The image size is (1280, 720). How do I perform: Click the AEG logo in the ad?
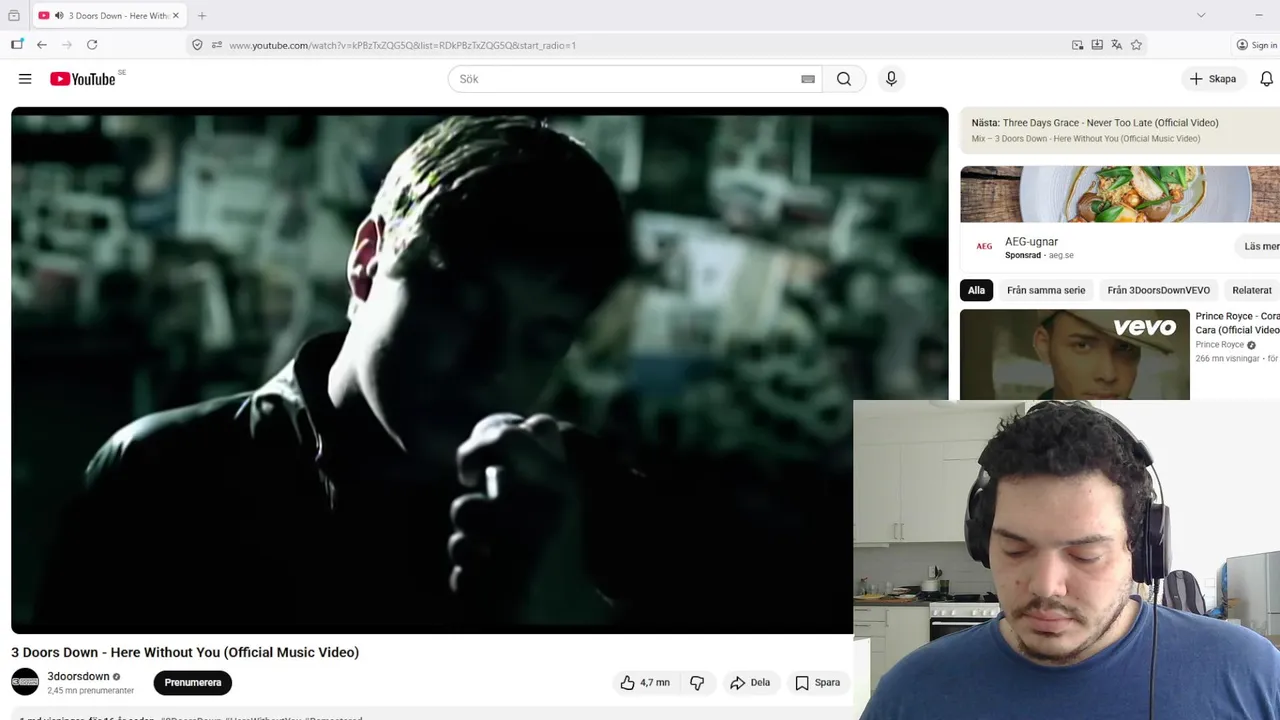[x=984, y=246]
